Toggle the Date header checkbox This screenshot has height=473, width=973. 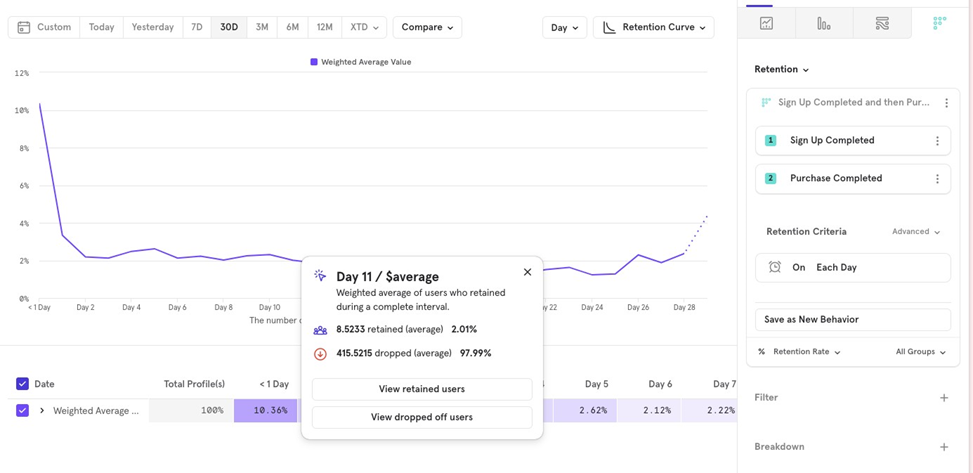click(22, 384)
